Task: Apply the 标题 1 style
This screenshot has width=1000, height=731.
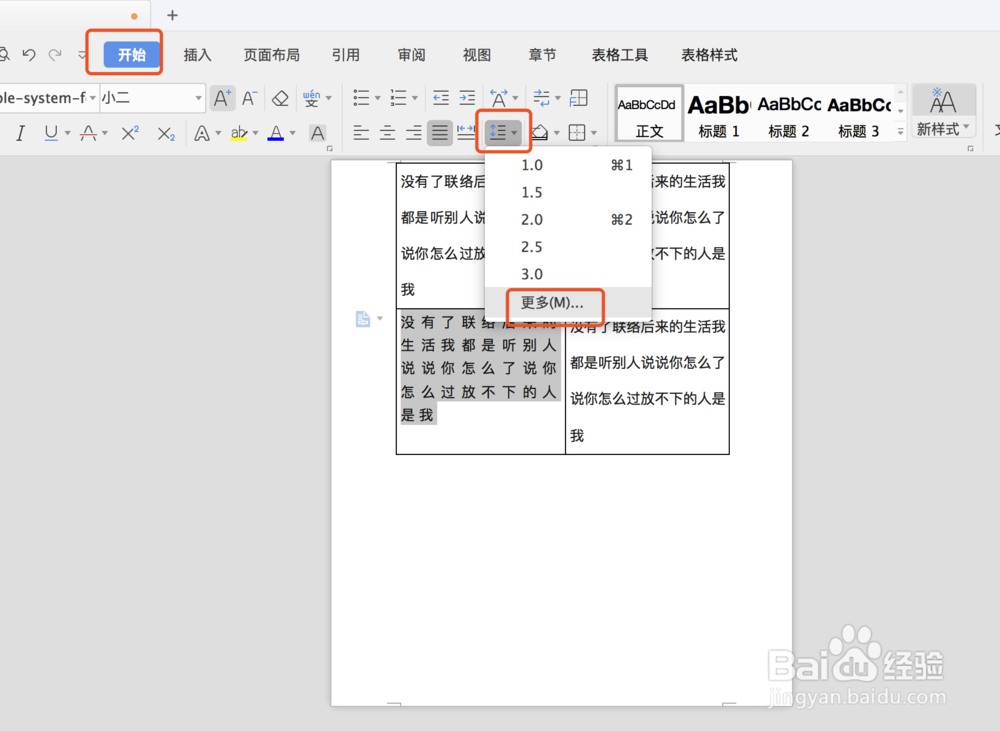Action: tap(718, 113)
